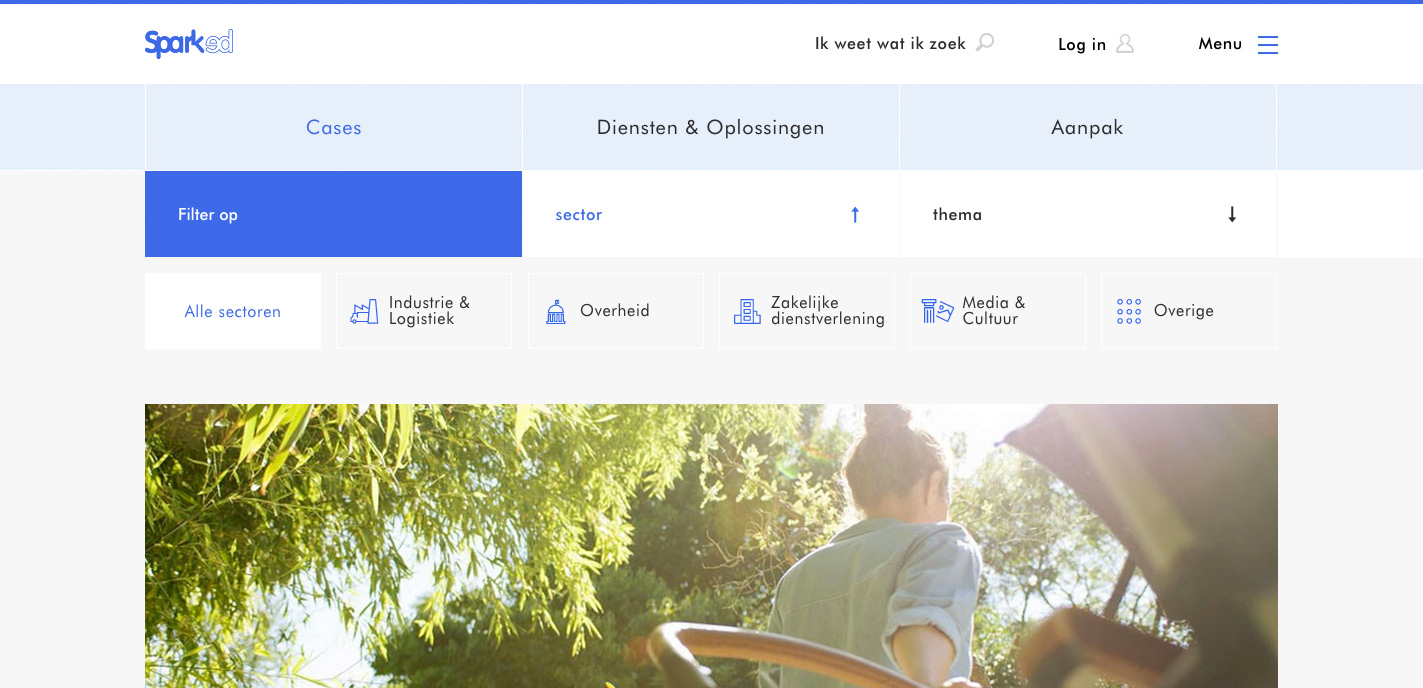Go to the Aanpak tab
This screenshot has width=1423, height=688.
click(x=1088, y=128)
